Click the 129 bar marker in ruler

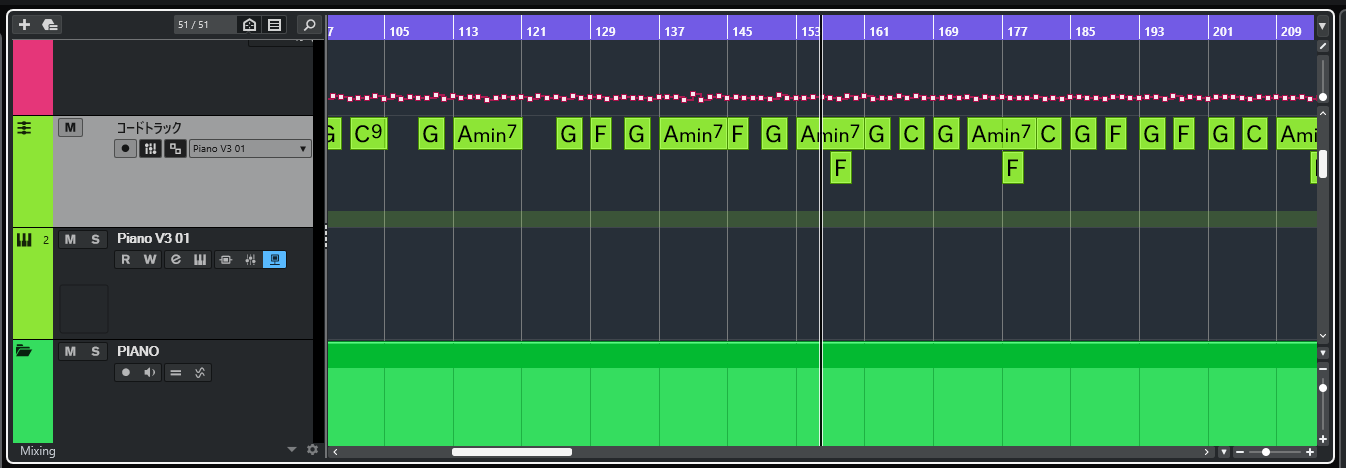(x=605, y=31)
